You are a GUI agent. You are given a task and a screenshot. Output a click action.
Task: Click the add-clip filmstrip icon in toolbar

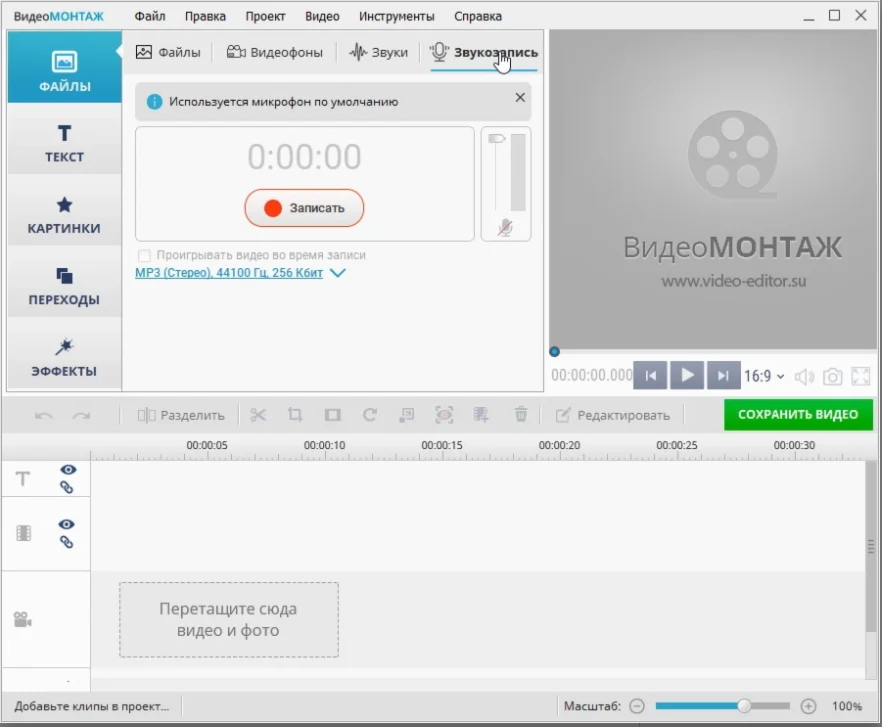coord(481,415)
